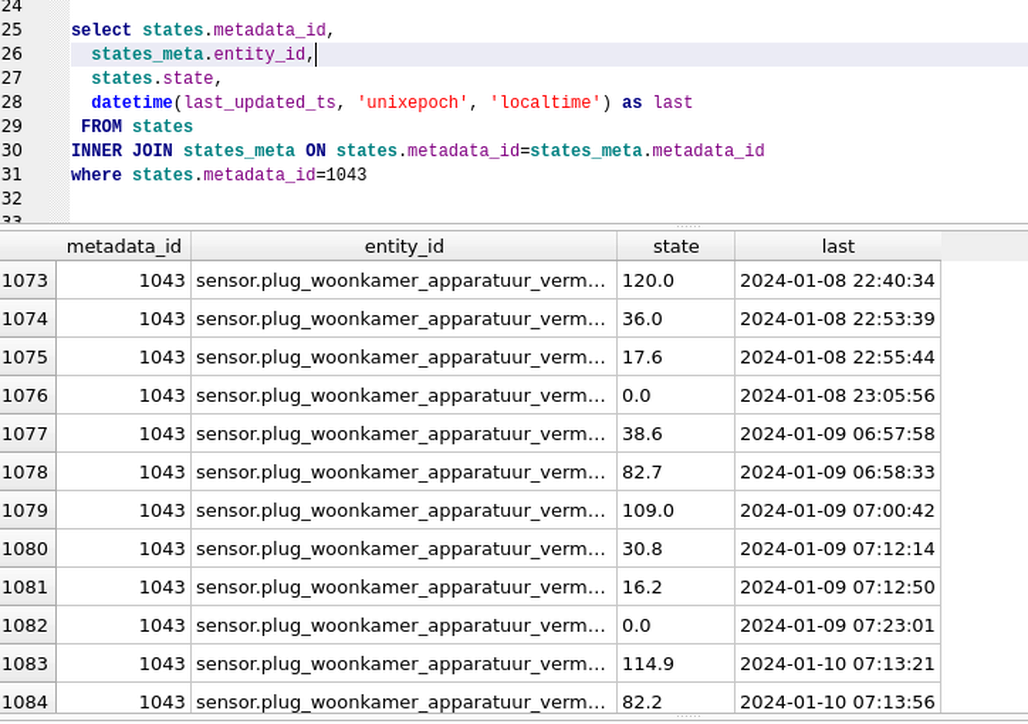Select row header 1073
1028x724 pixels.
[28, 281]
